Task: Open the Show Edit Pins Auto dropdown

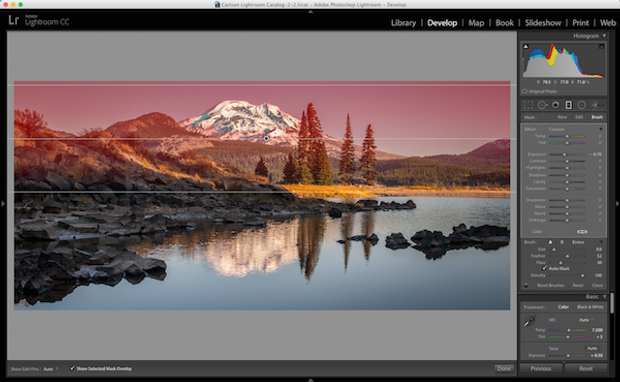Action: pos(50,369)
